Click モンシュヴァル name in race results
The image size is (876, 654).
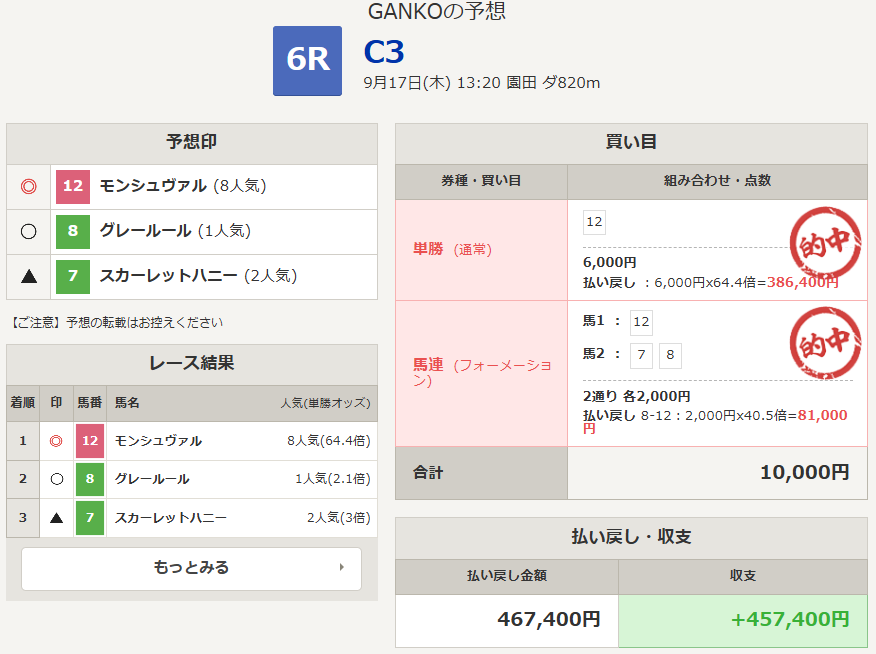(x=158, y=441)
